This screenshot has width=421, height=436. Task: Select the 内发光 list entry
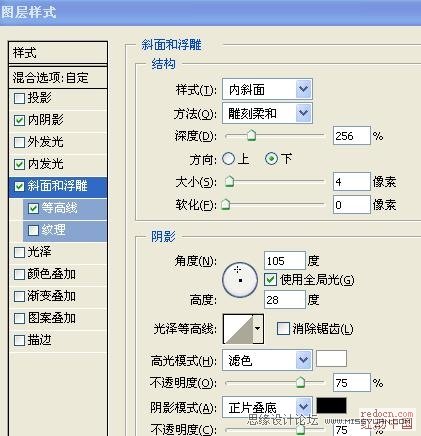58,164
